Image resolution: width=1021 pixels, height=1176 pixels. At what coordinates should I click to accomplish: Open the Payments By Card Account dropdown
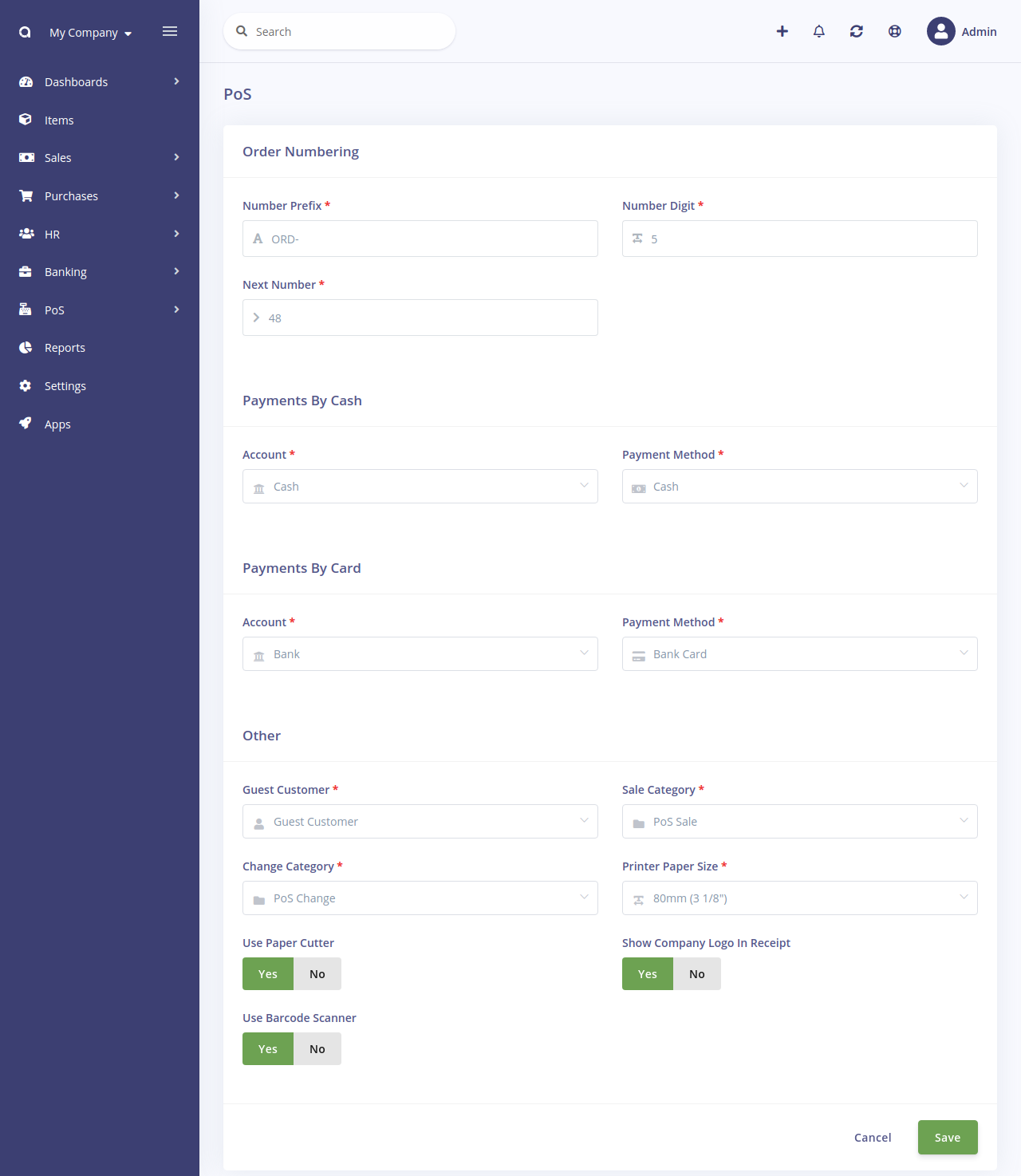pos(420,653)
